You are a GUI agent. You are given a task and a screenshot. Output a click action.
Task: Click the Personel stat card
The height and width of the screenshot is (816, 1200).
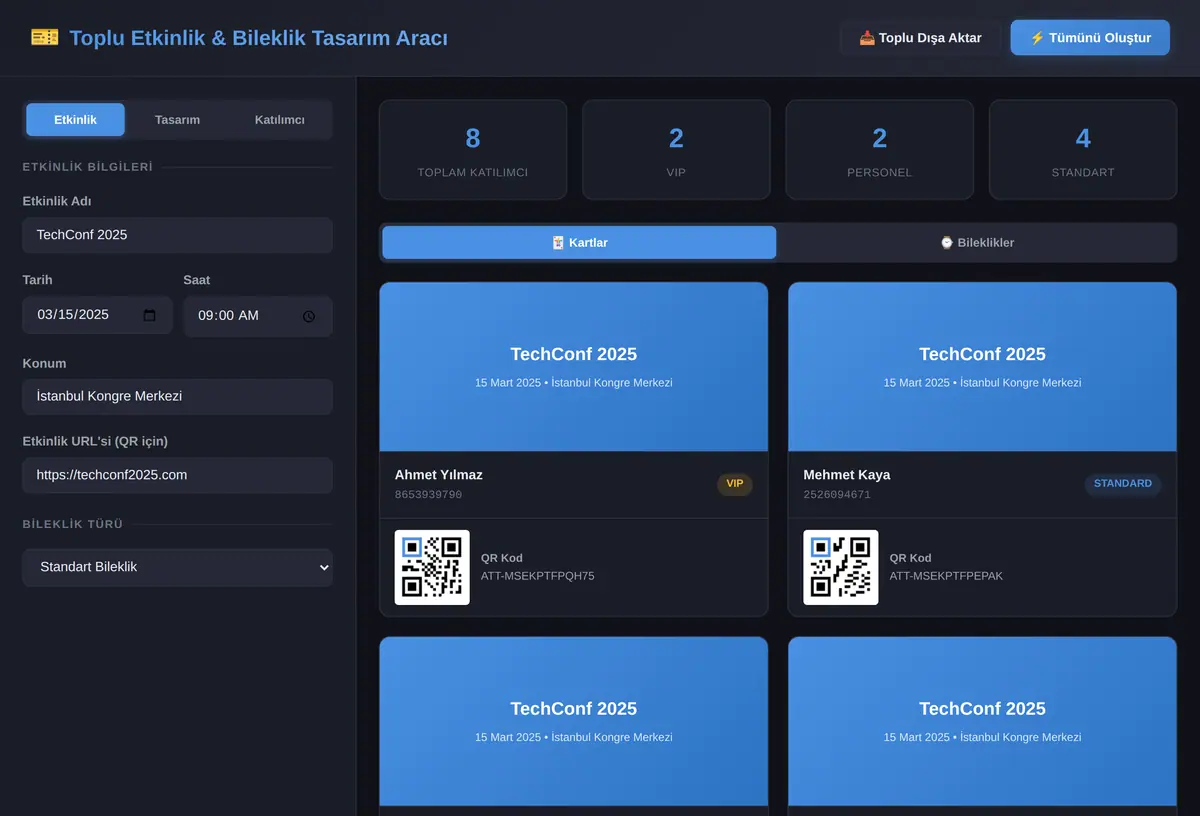tap(880, 150)
